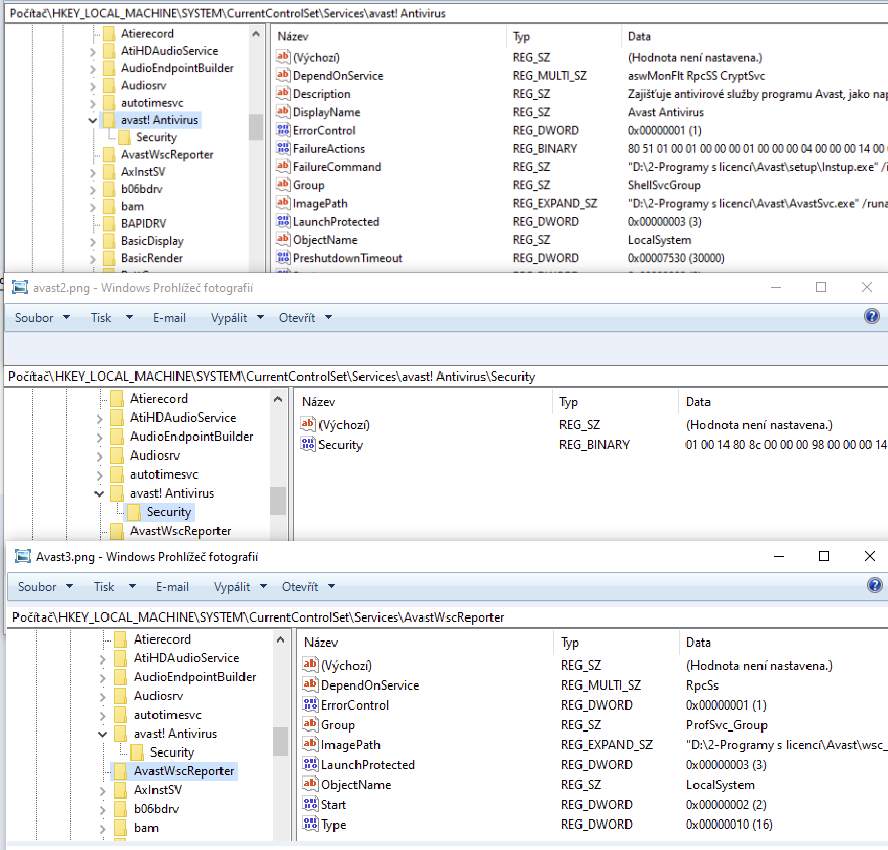Viewport: 888px width, 850px height.
Task: Open Help icon in avast2.png viewer window
Action: pyautogui.click(x=871, y=317)
